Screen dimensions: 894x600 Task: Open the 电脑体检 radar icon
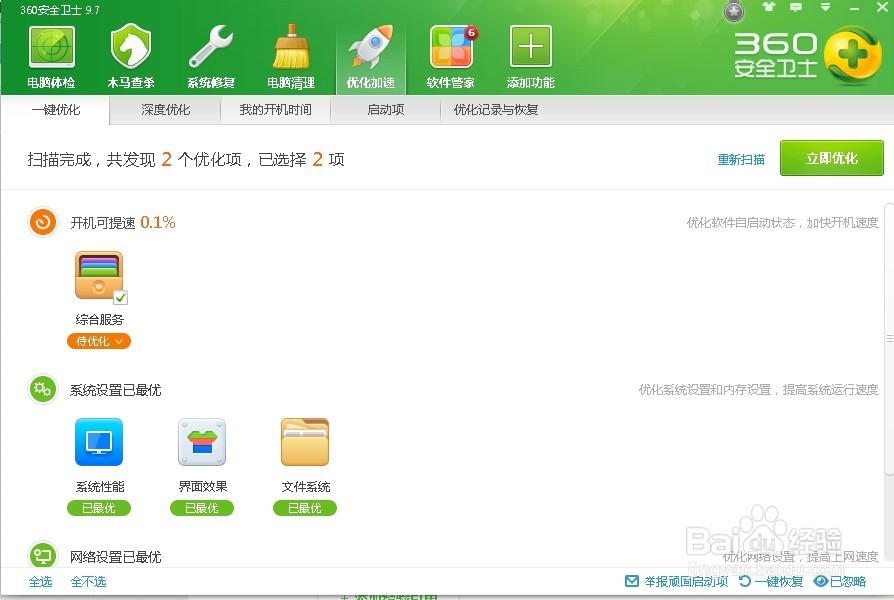pyautogui.click(x=51, y=47)
